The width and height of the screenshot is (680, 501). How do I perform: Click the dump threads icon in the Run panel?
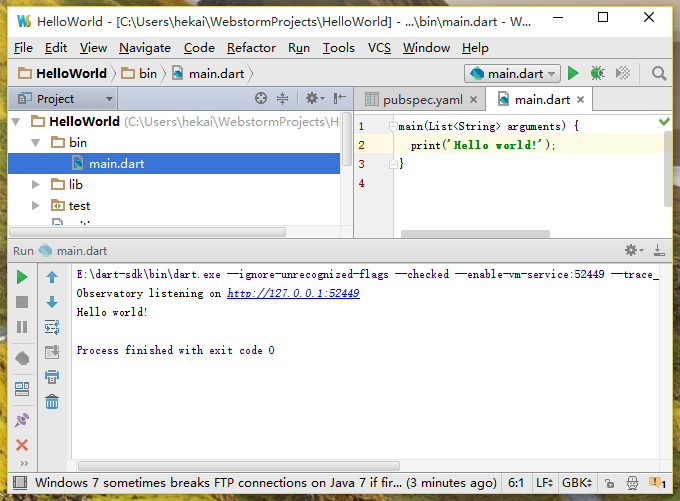point(22,358)
